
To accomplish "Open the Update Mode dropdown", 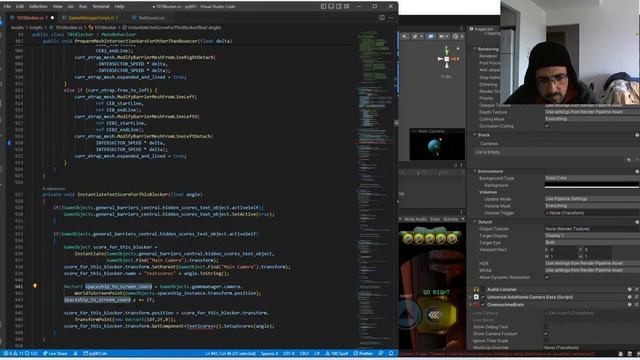I will (x=592, y=199).
